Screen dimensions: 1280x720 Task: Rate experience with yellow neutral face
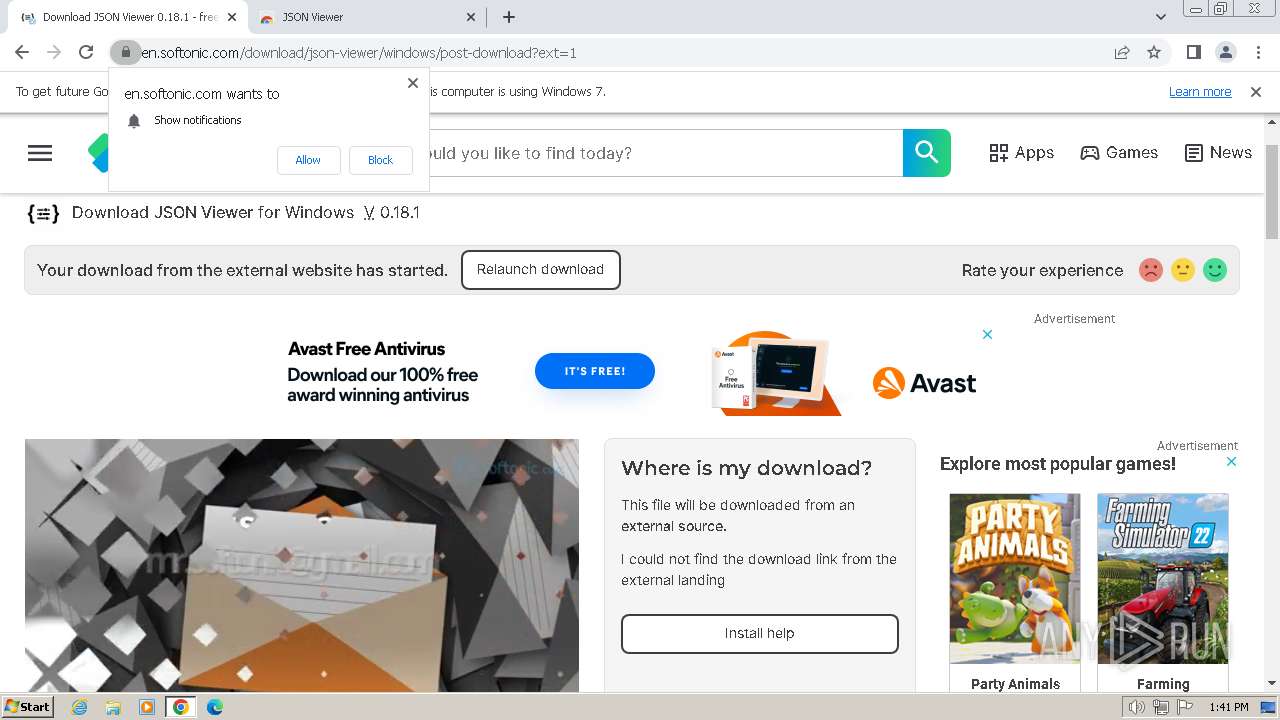tap(1183, 270)
